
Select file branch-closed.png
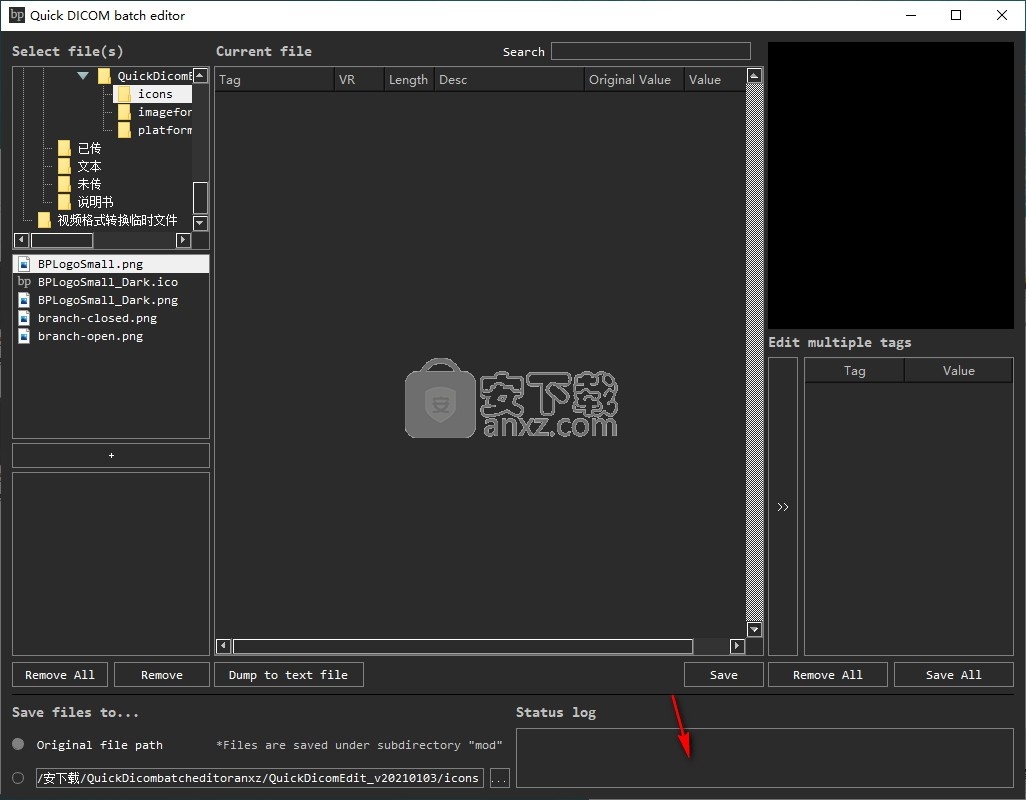pos(111,318)
